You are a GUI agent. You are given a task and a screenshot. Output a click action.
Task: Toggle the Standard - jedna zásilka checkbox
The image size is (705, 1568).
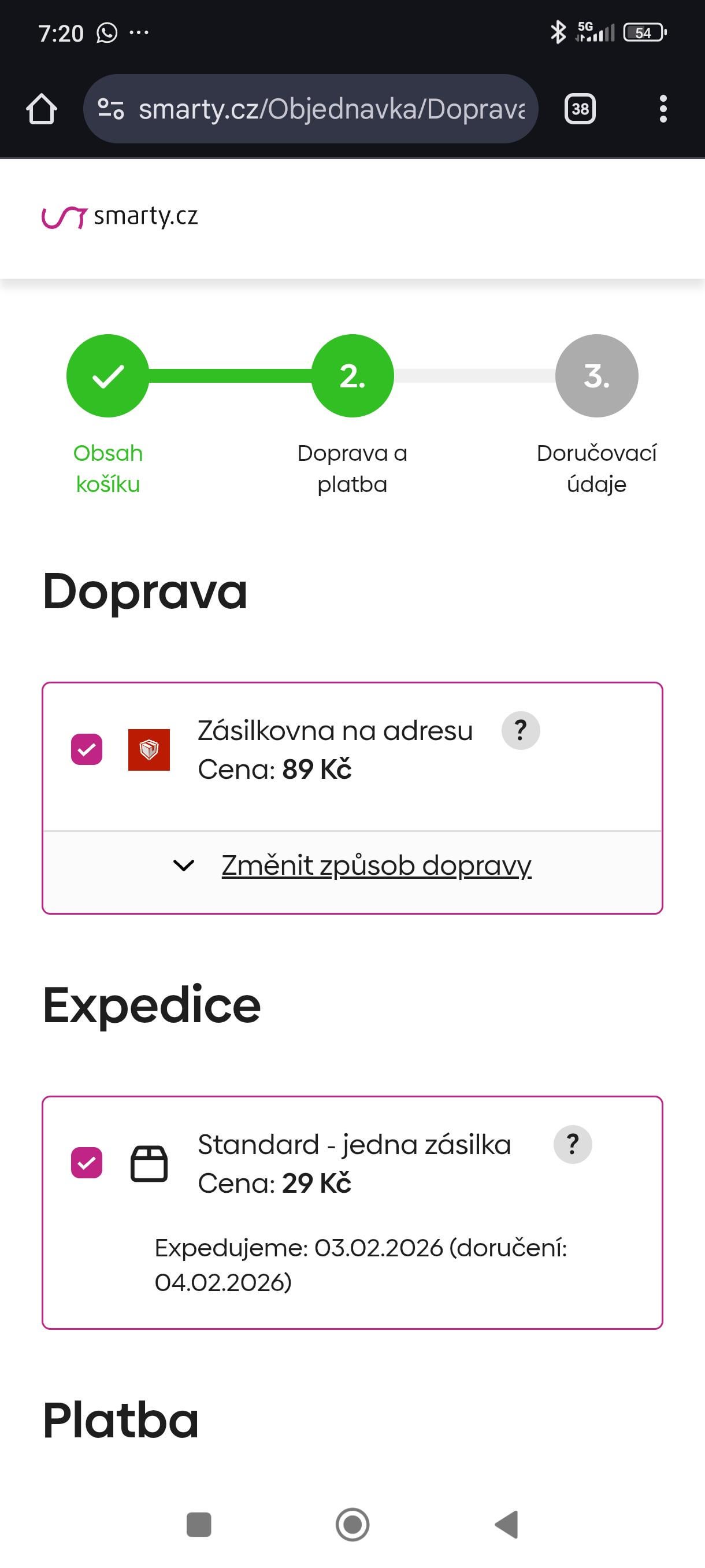(86, 1163)
